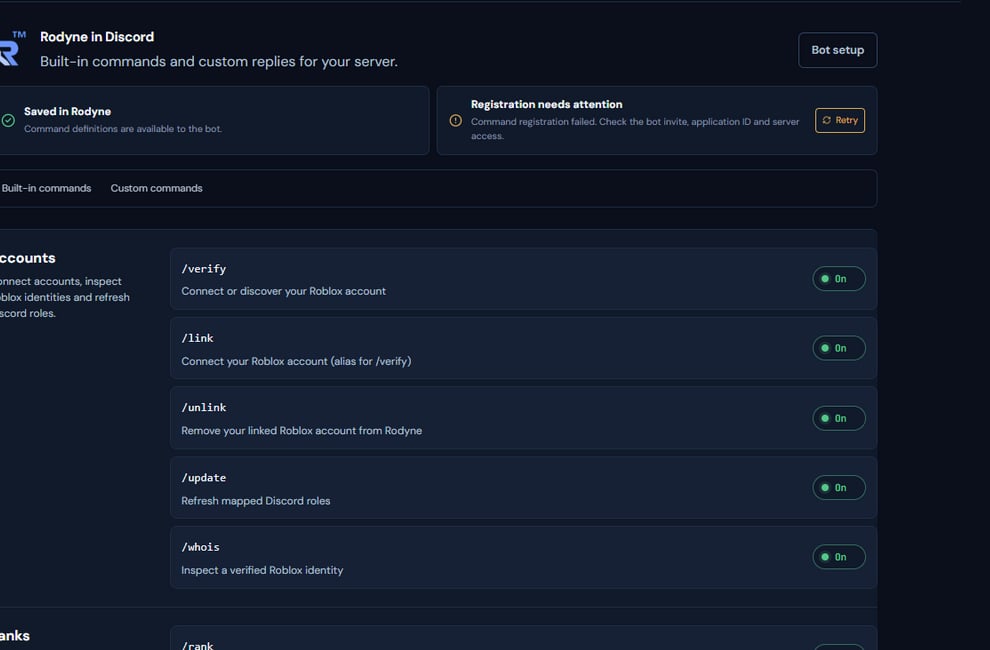Toggle the /whois command switch

(x=838, y=557)
